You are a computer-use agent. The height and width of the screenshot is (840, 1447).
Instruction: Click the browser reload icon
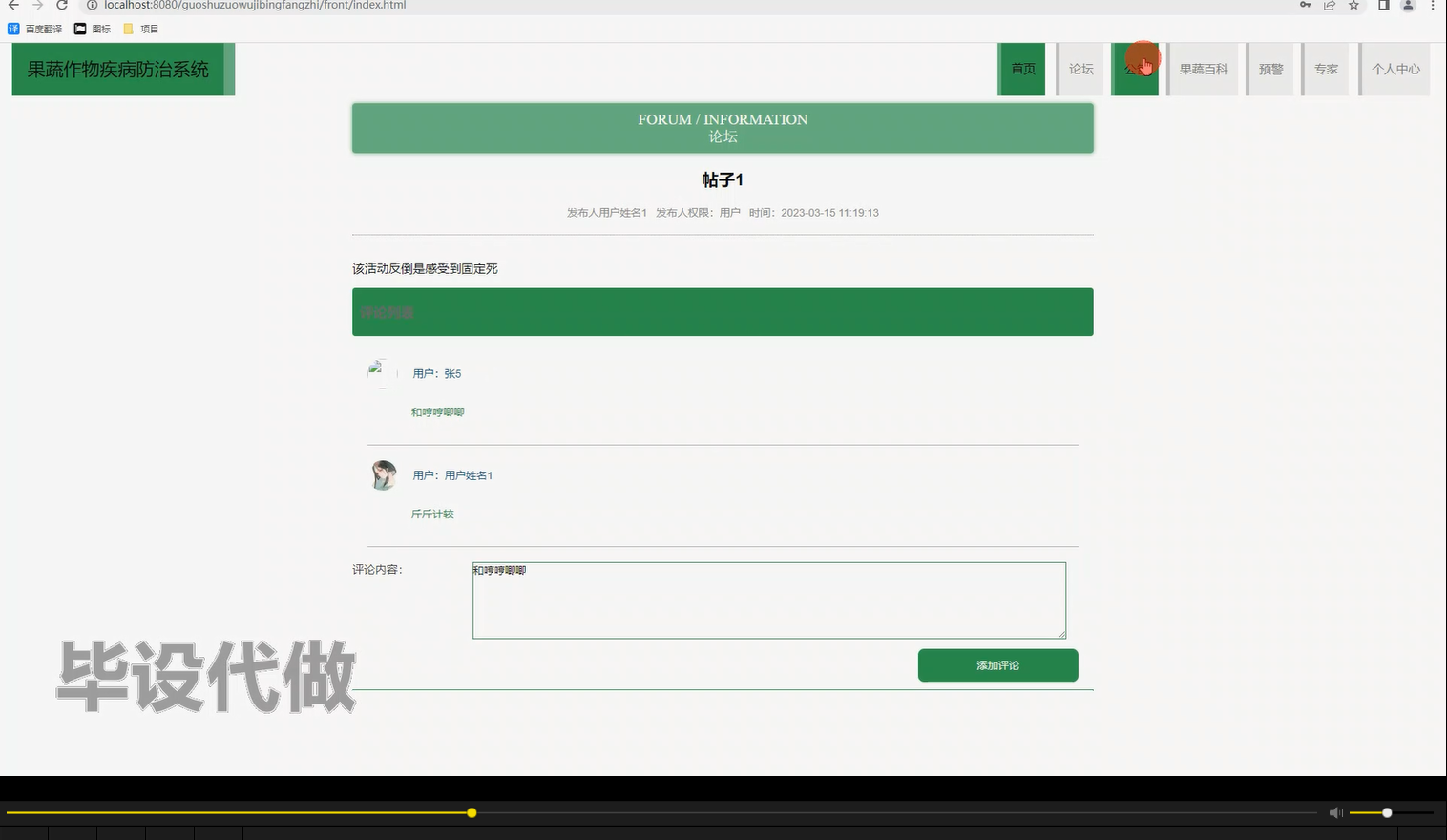pyautogui.click(x=60, y=6)
